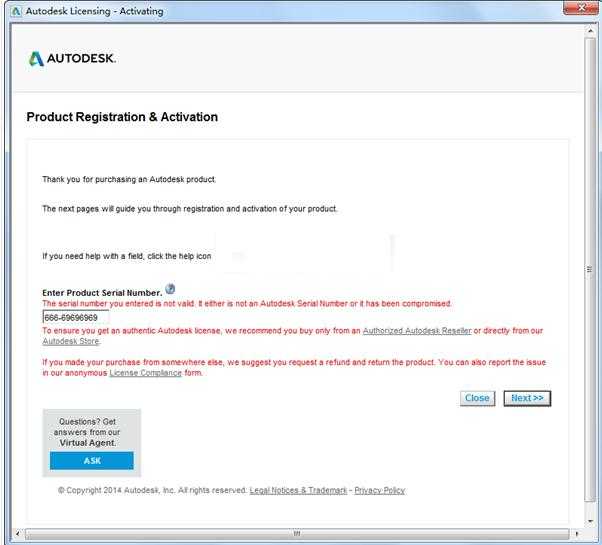Image resolution: width=602 pixels, height=545 pixels.
Task: Click the Autodesk title bar app icon
Action: click(16, 11)
